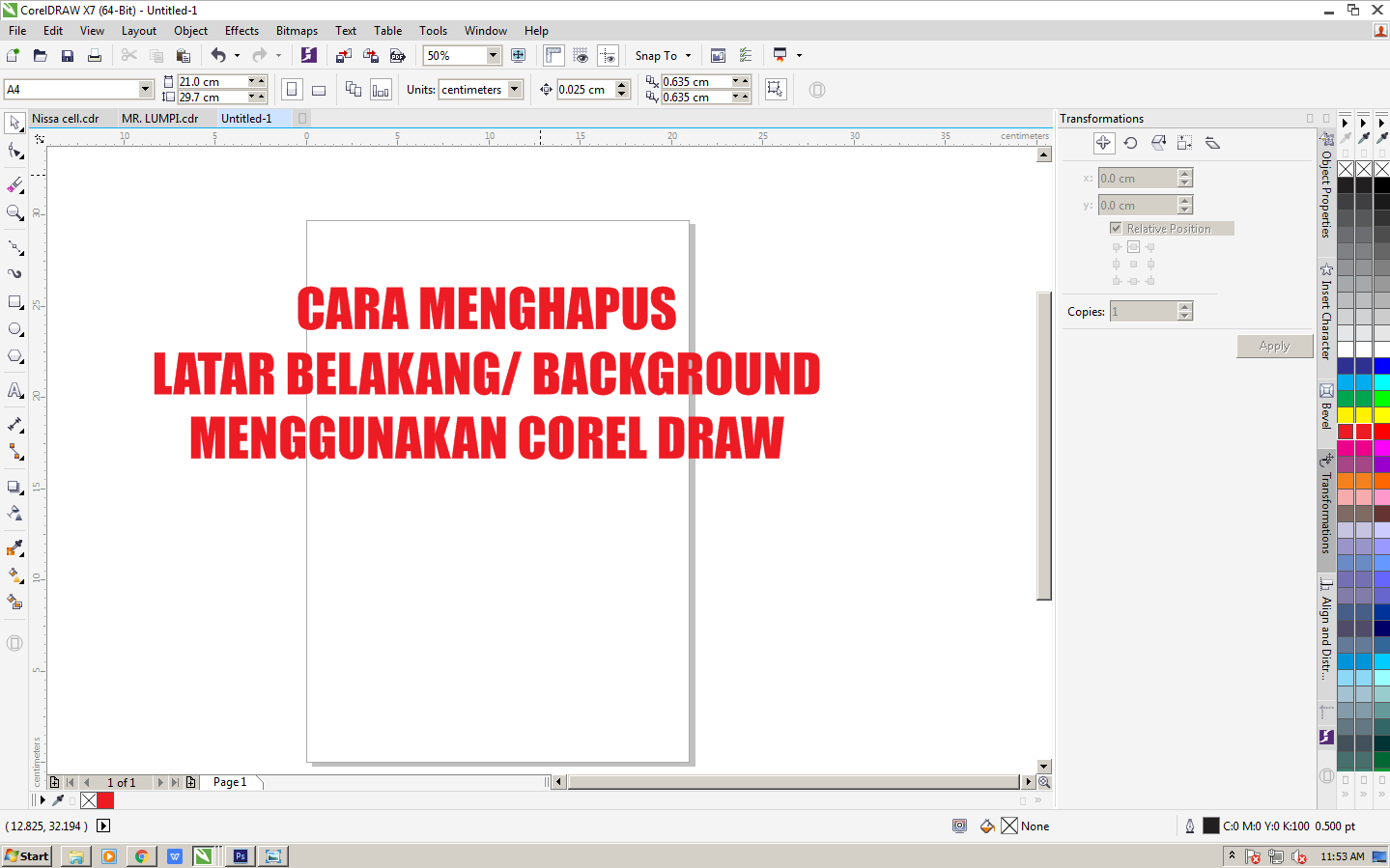The width and height of the screenshot is (1390, 868).
Task: Select the Artistic Media tool
Action: (x=14, y=273)
